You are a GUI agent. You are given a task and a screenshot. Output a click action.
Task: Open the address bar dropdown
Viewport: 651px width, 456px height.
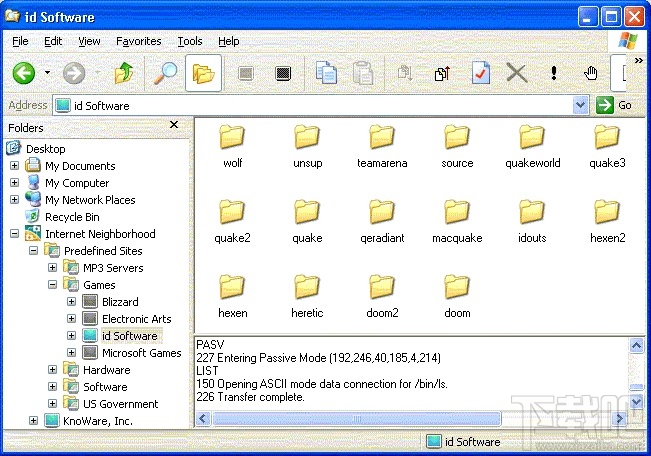[x=581, y=105]
